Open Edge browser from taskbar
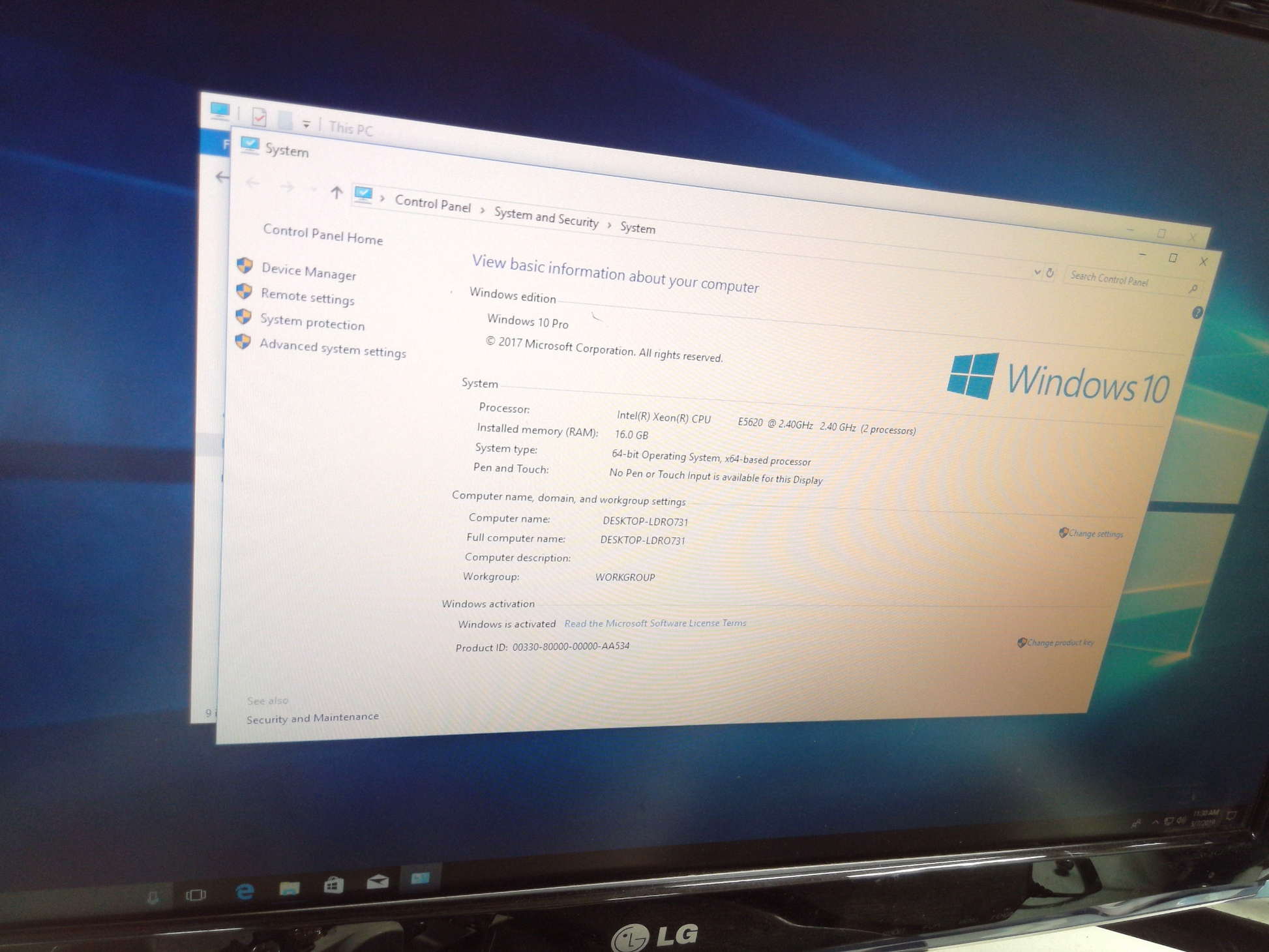Image resolution: width=1269 pixels, height=952 pixels. [245, 891]
